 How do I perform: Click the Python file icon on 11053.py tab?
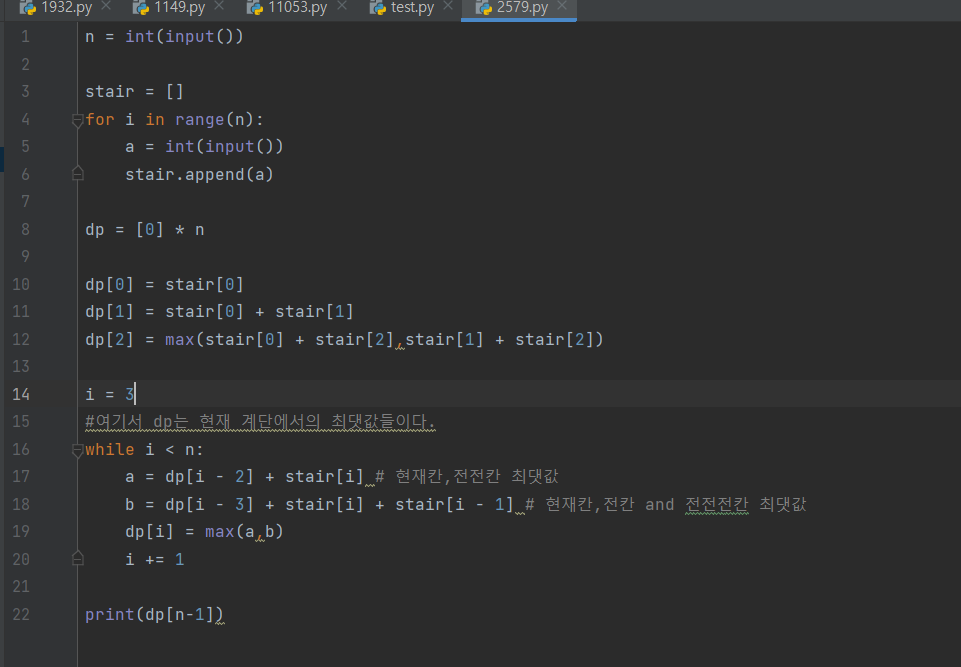coord(255,7)
